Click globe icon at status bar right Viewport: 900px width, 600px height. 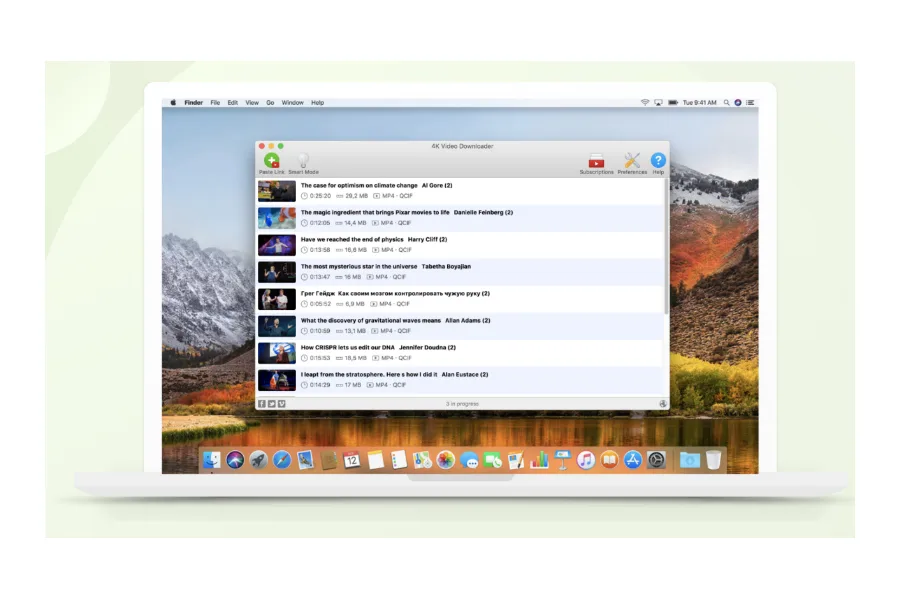(x=663, y=404)
